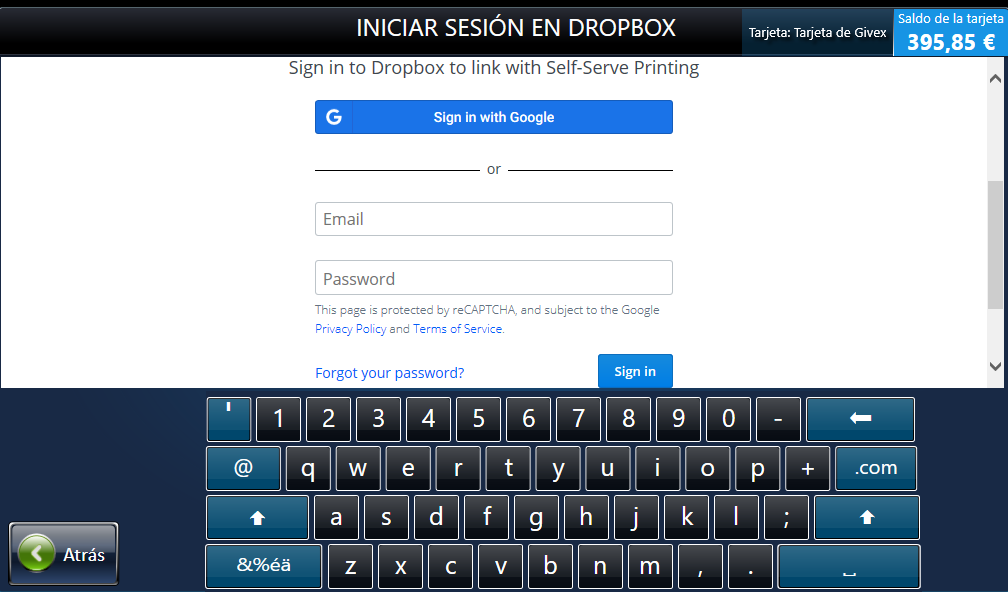
Task: Tap the letter l key
Action: pyautogui.click(x=737, y=517)
